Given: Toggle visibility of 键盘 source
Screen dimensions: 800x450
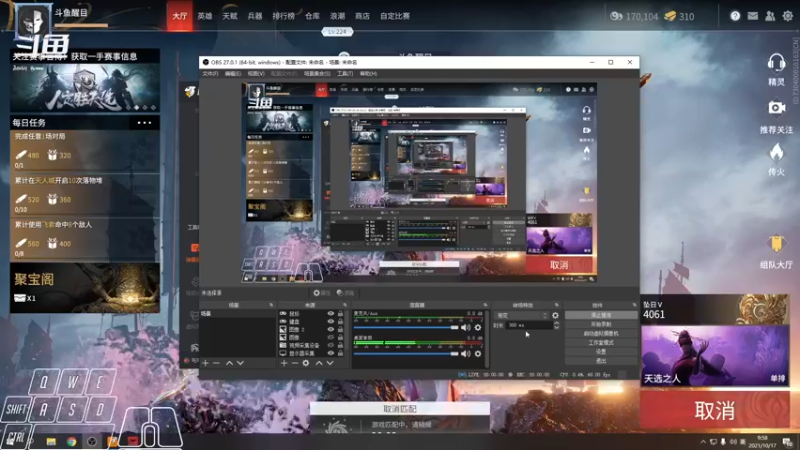Looking at the screenshot, I should pyautogui.click(x=331, y=321).
